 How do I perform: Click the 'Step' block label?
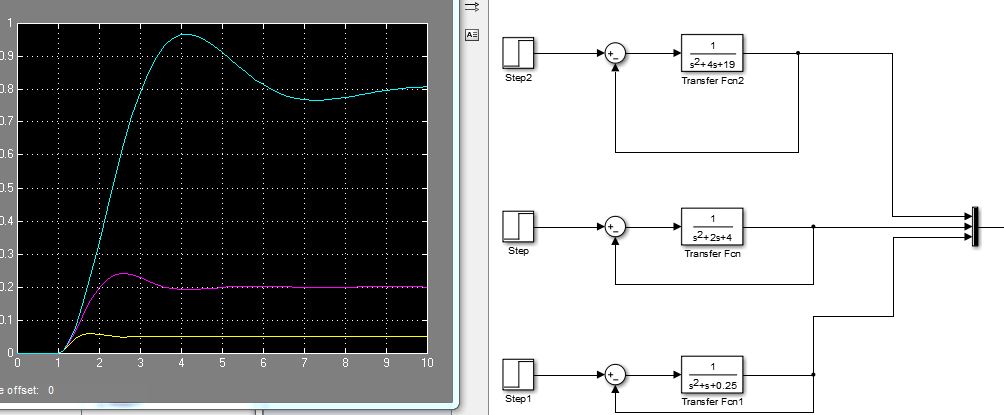[518, 251]
